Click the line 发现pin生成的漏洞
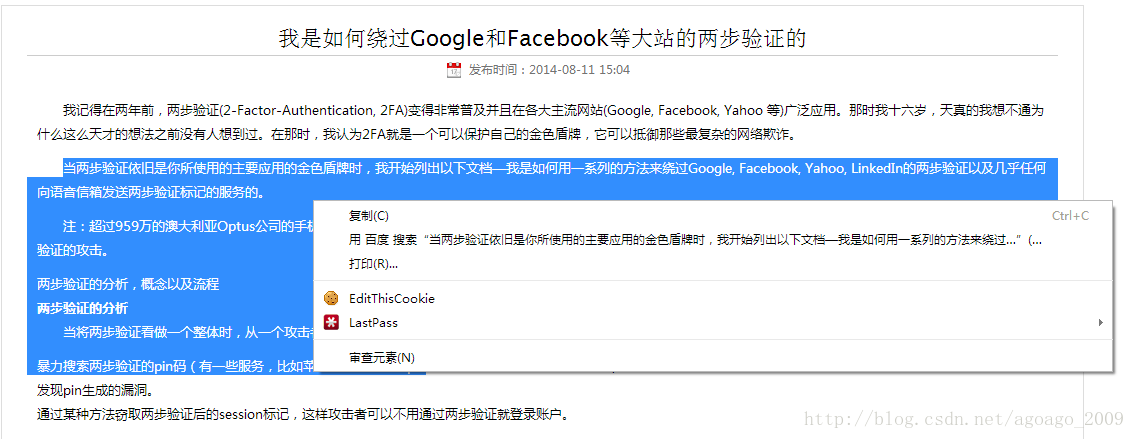The height and width of the screenshot is (439, 1136). (95, 391)
